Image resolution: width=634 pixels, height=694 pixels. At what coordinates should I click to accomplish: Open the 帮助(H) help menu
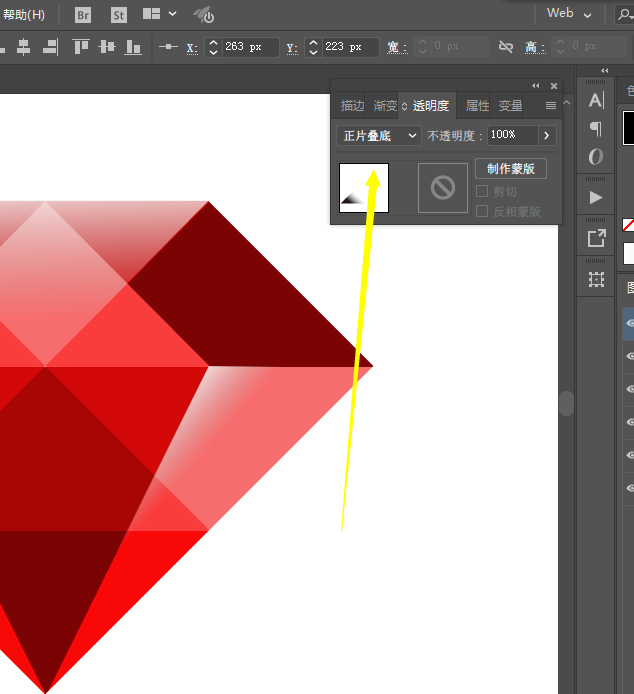point(24,15)
